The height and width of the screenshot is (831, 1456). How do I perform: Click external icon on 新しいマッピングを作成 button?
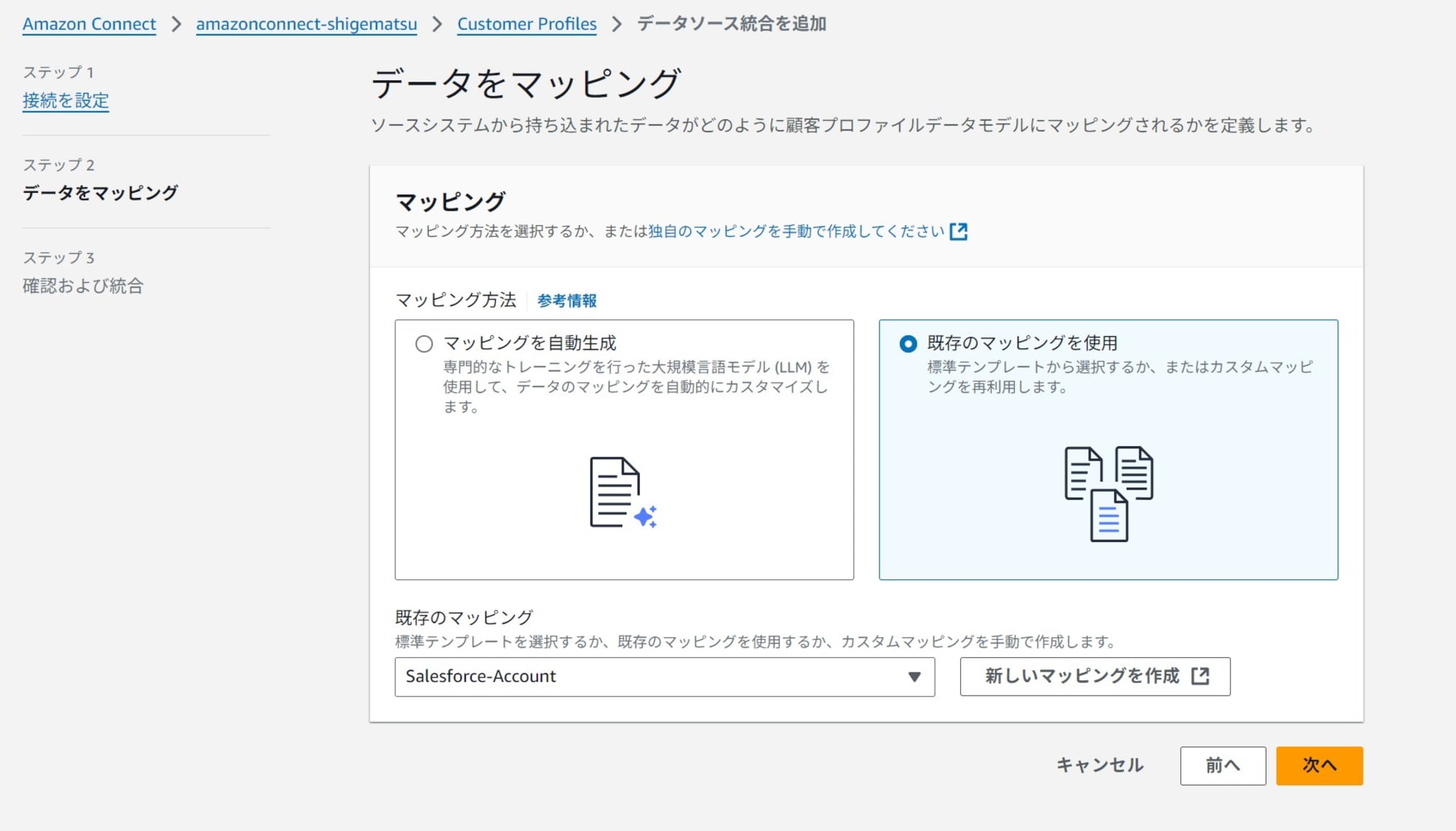(1200, 677)
